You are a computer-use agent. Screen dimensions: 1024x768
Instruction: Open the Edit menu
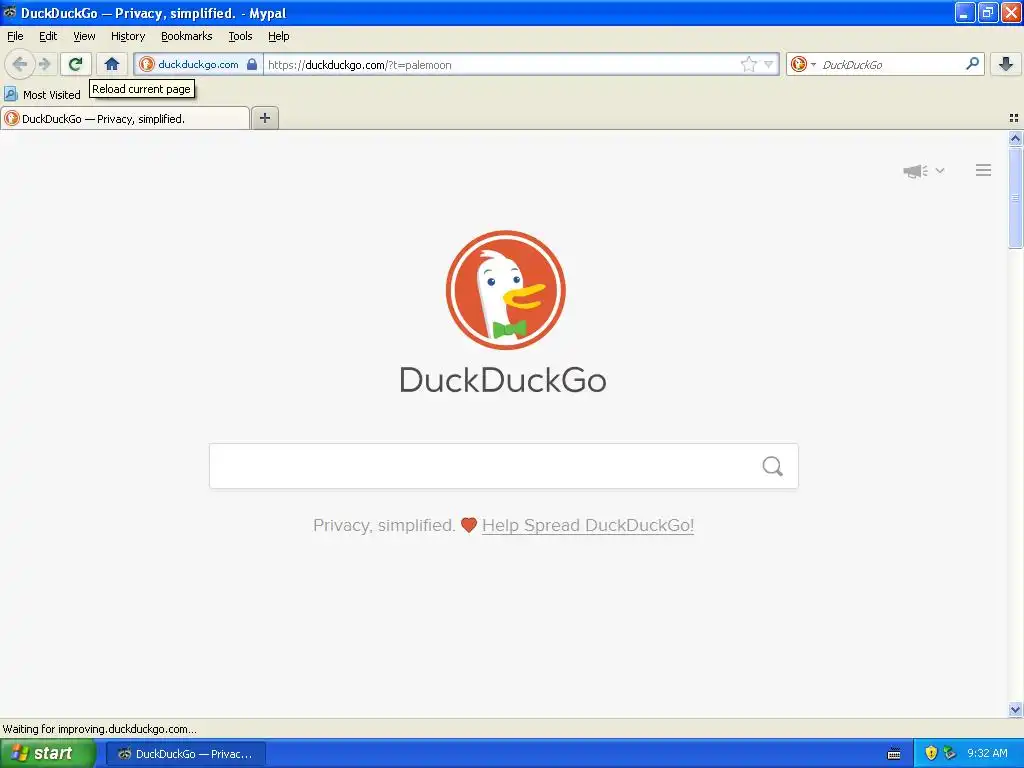[48, 36]
